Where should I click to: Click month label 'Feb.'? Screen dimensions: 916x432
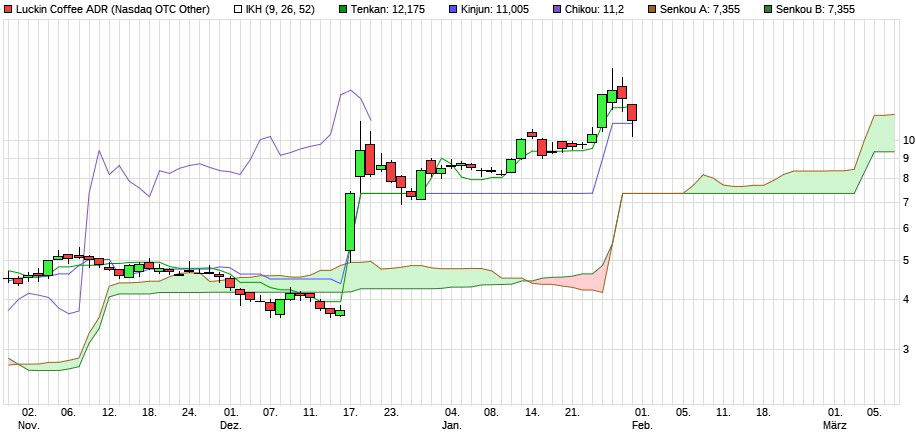pos(643,425)
